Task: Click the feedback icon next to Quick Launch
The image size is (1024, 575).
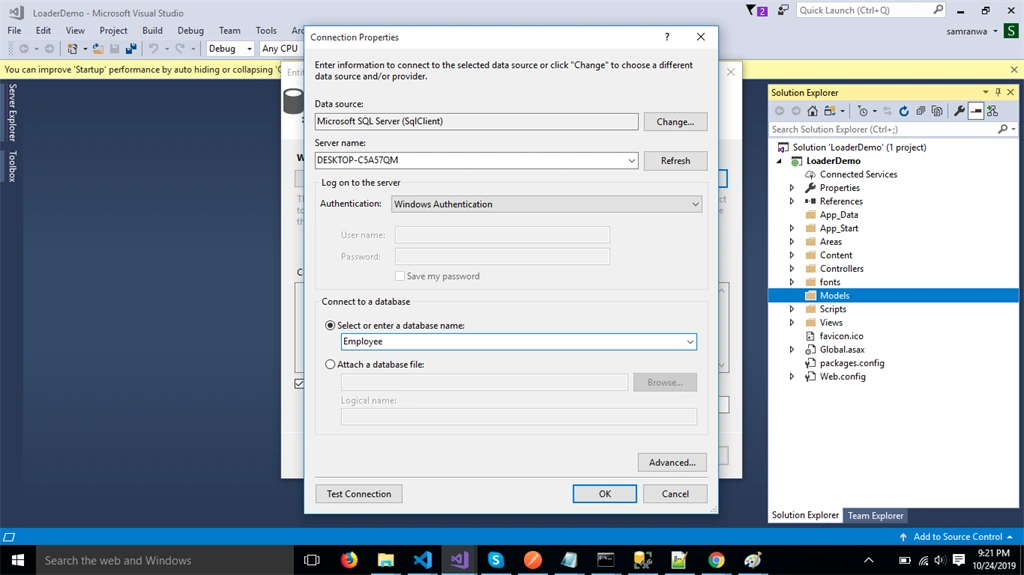Action: click(x=783, y=10)
